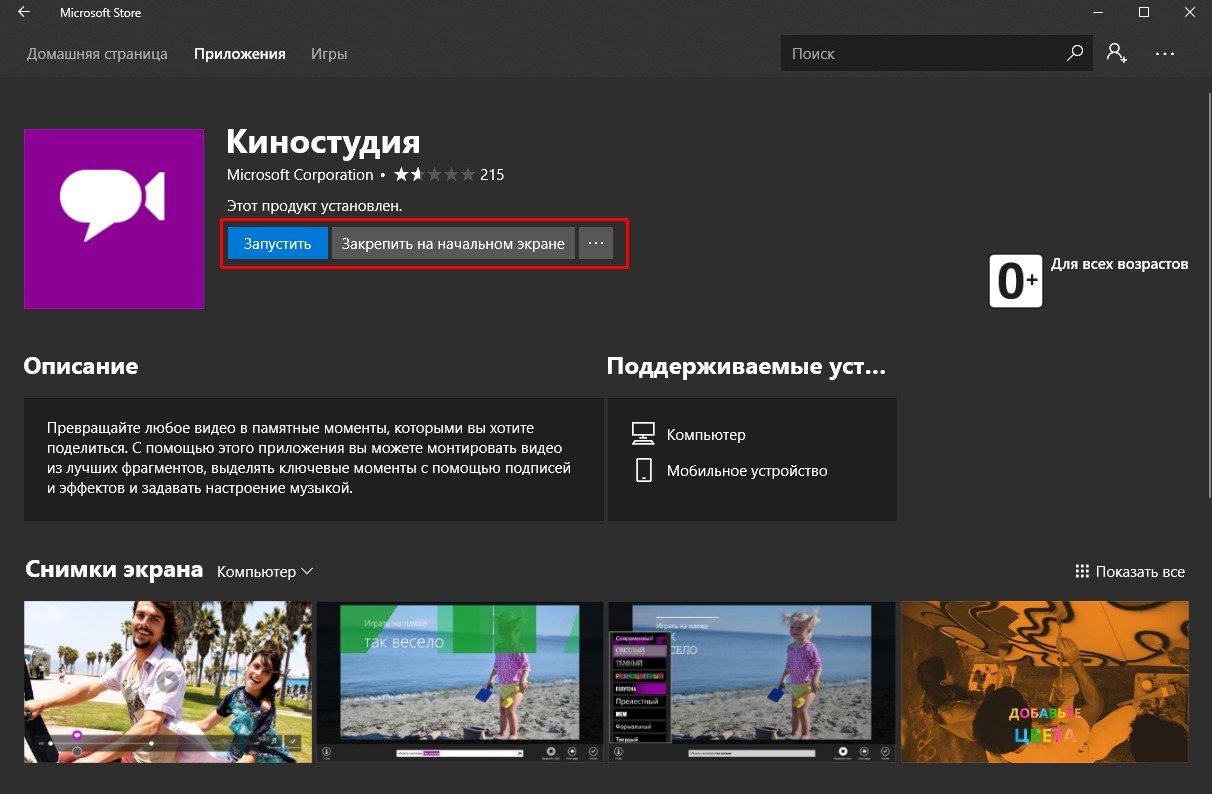1212x794 pixels.
Task: Click the Поддерживаемые уст... heading
Action: point(746,367)
